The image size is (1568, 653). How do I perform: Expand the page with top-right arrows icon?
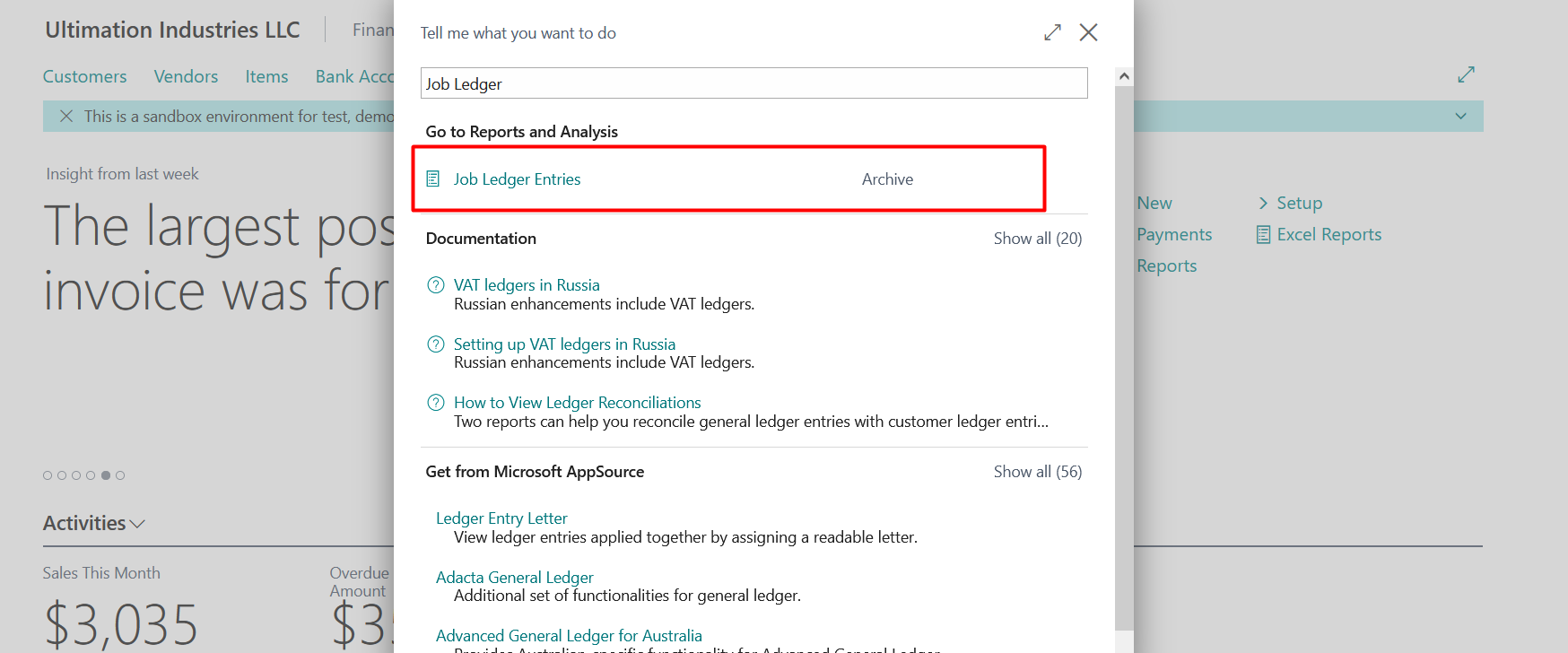coord(1466,75)
